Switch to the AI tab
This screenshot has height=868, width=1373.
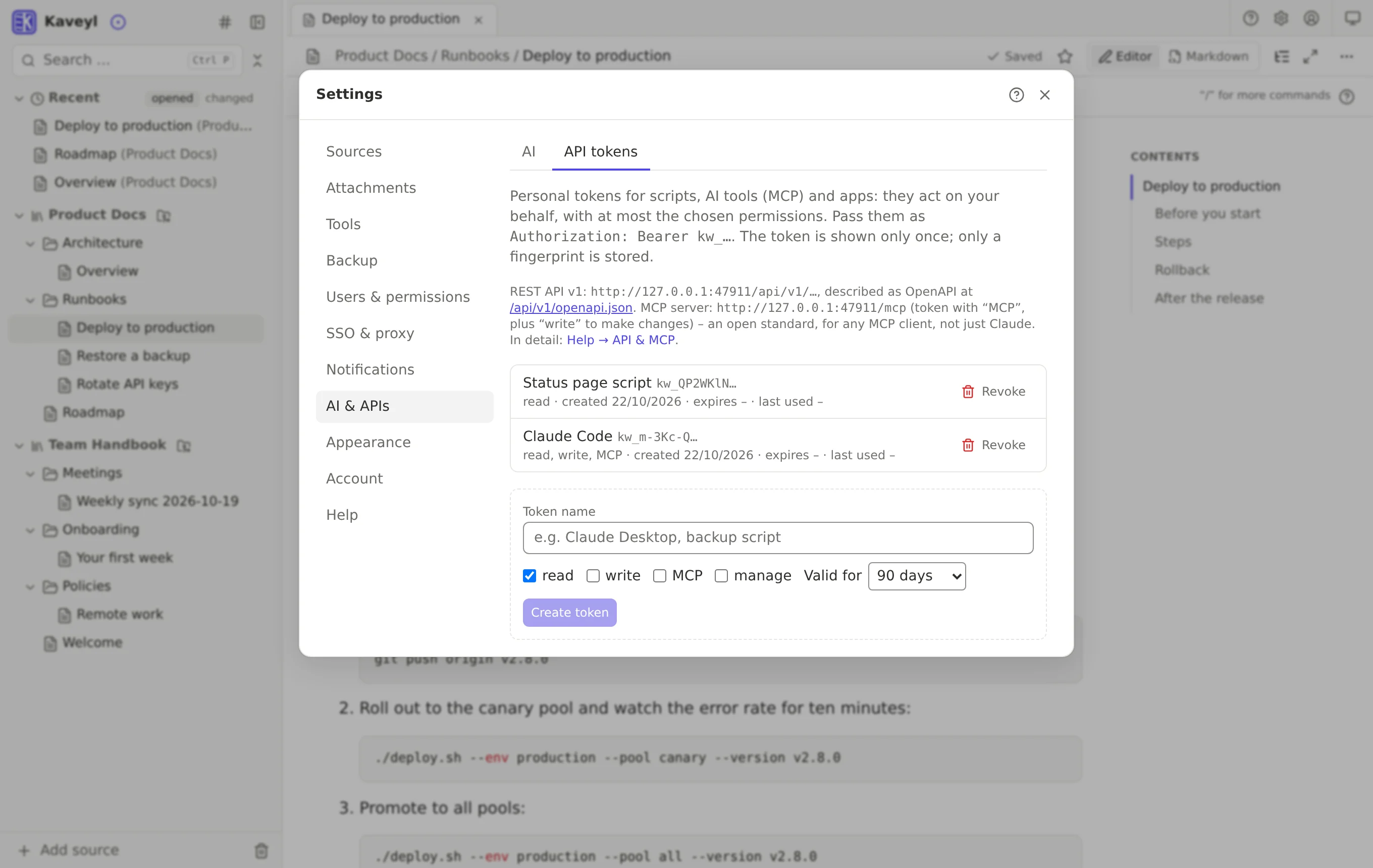[x=528, y=151]
